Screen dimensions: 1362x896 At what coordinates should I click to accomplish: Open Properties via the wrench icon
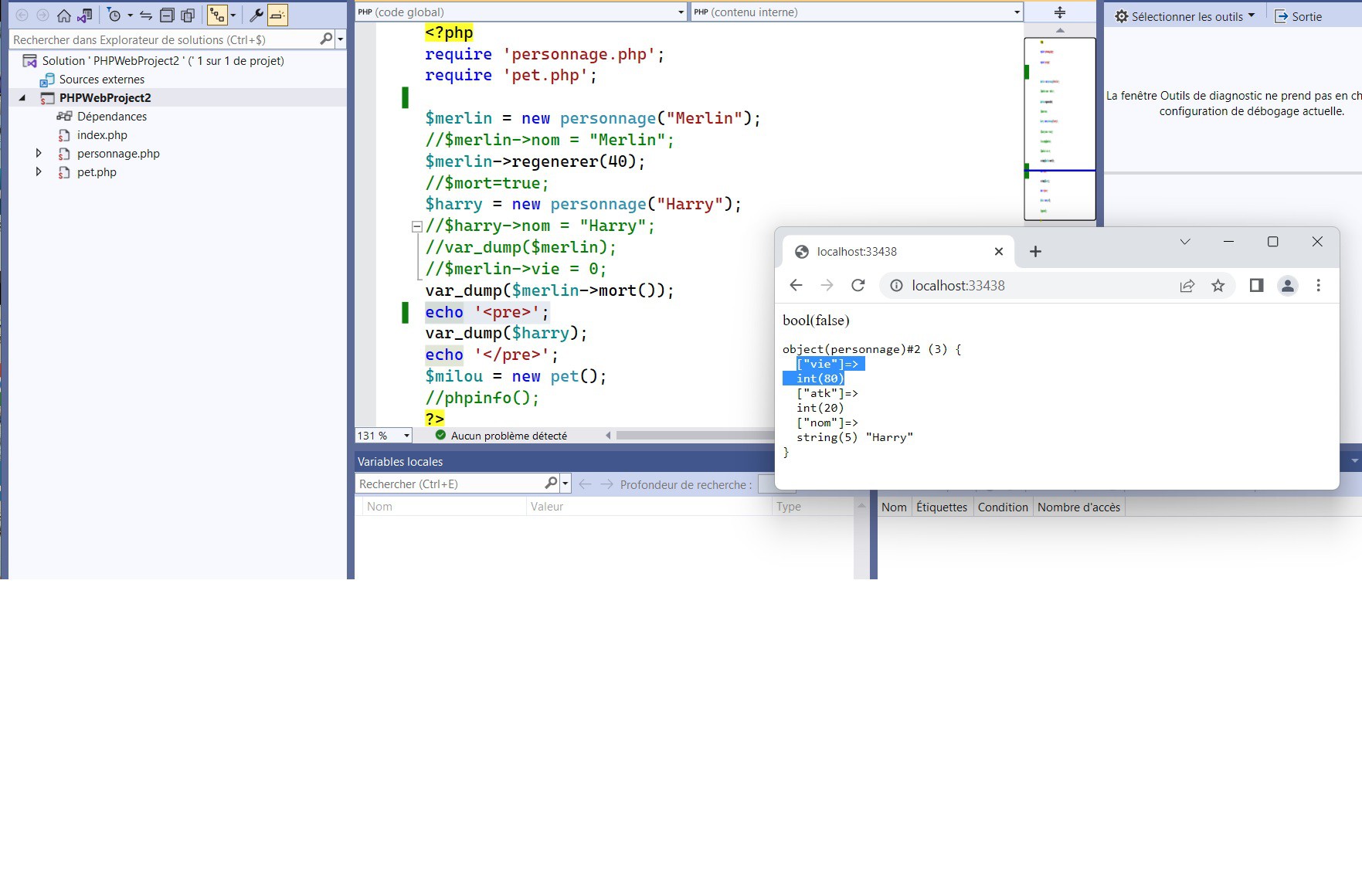pyautogui.click(x=256, y=15)
